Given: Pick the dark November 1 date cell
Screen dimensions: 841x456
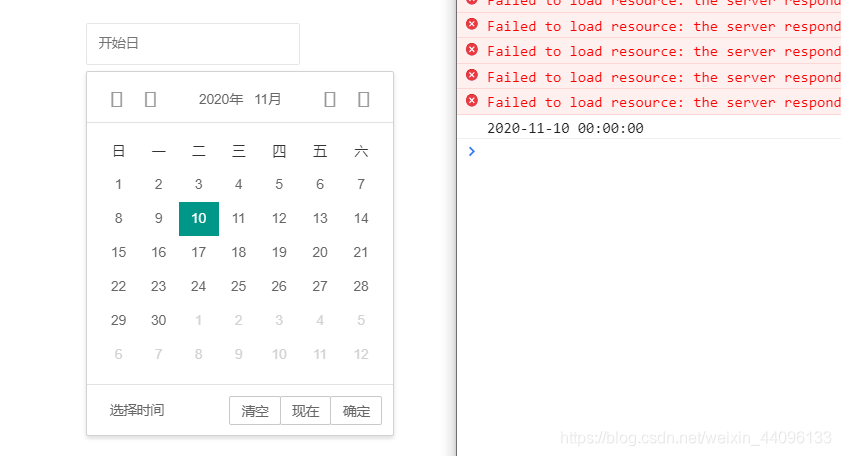Looking at the screenshot, I should [x=119, y=185].
